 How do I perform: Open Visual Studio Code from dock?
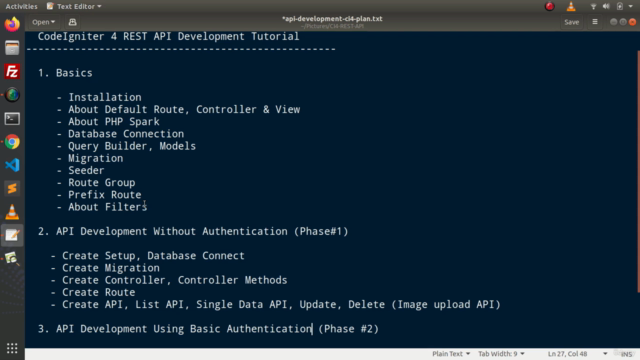pos(12,165)
